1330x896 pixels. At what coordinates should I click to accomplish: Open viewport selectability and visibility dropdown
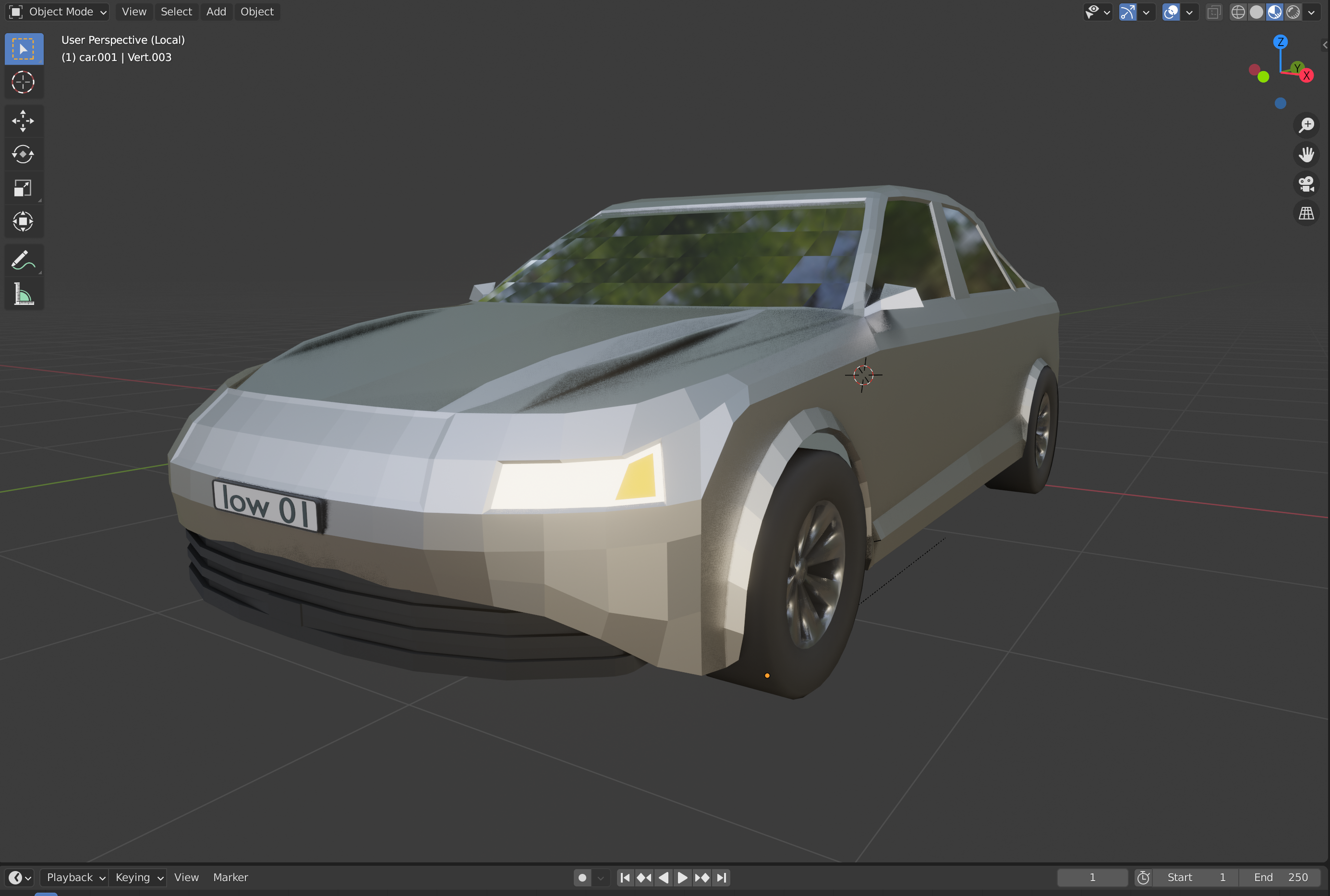point(1098,12)
